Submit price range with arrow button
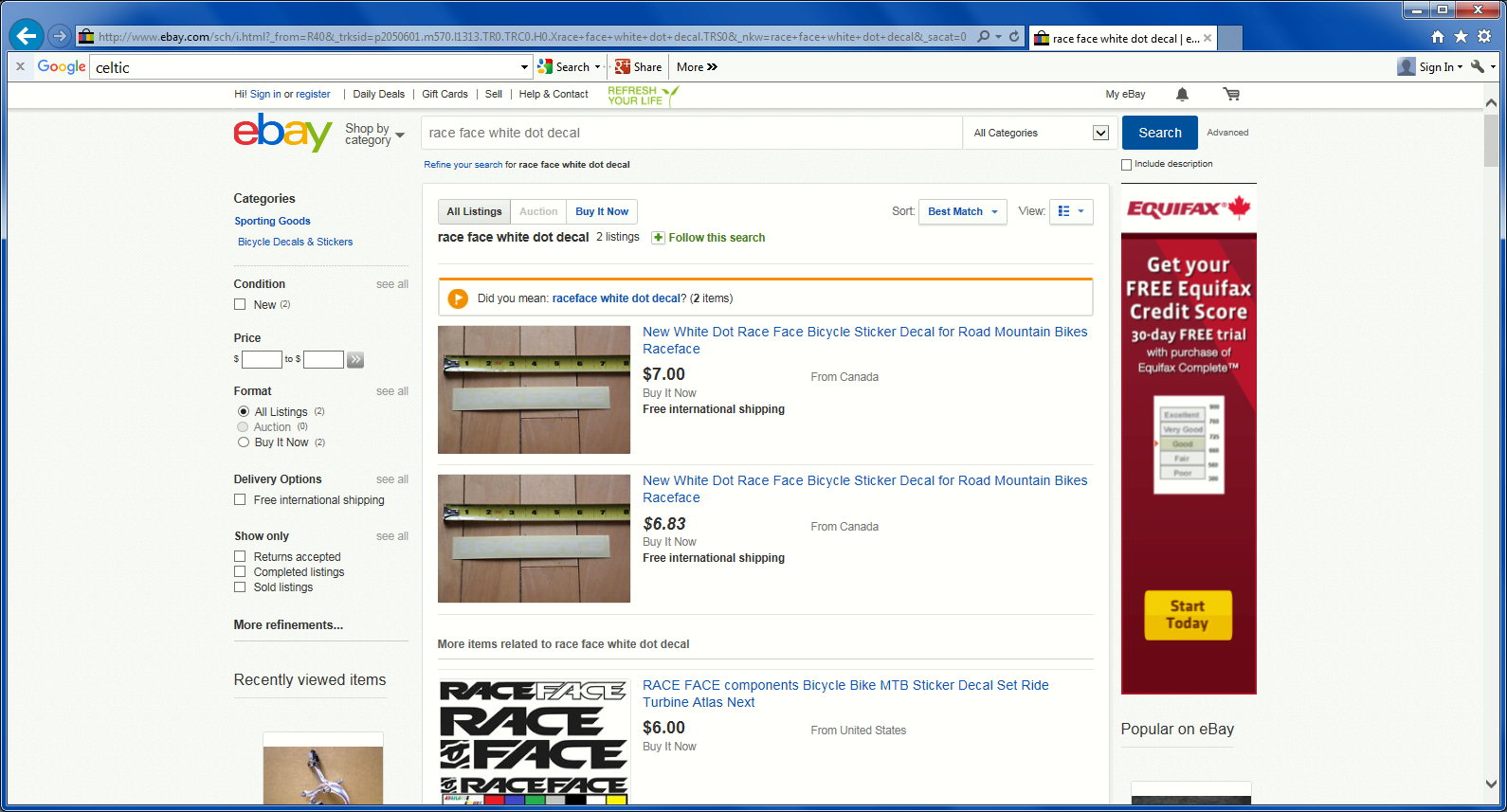Image resolution: width=1507 pixels, height=812 pixels. click(x=355, y=359)
